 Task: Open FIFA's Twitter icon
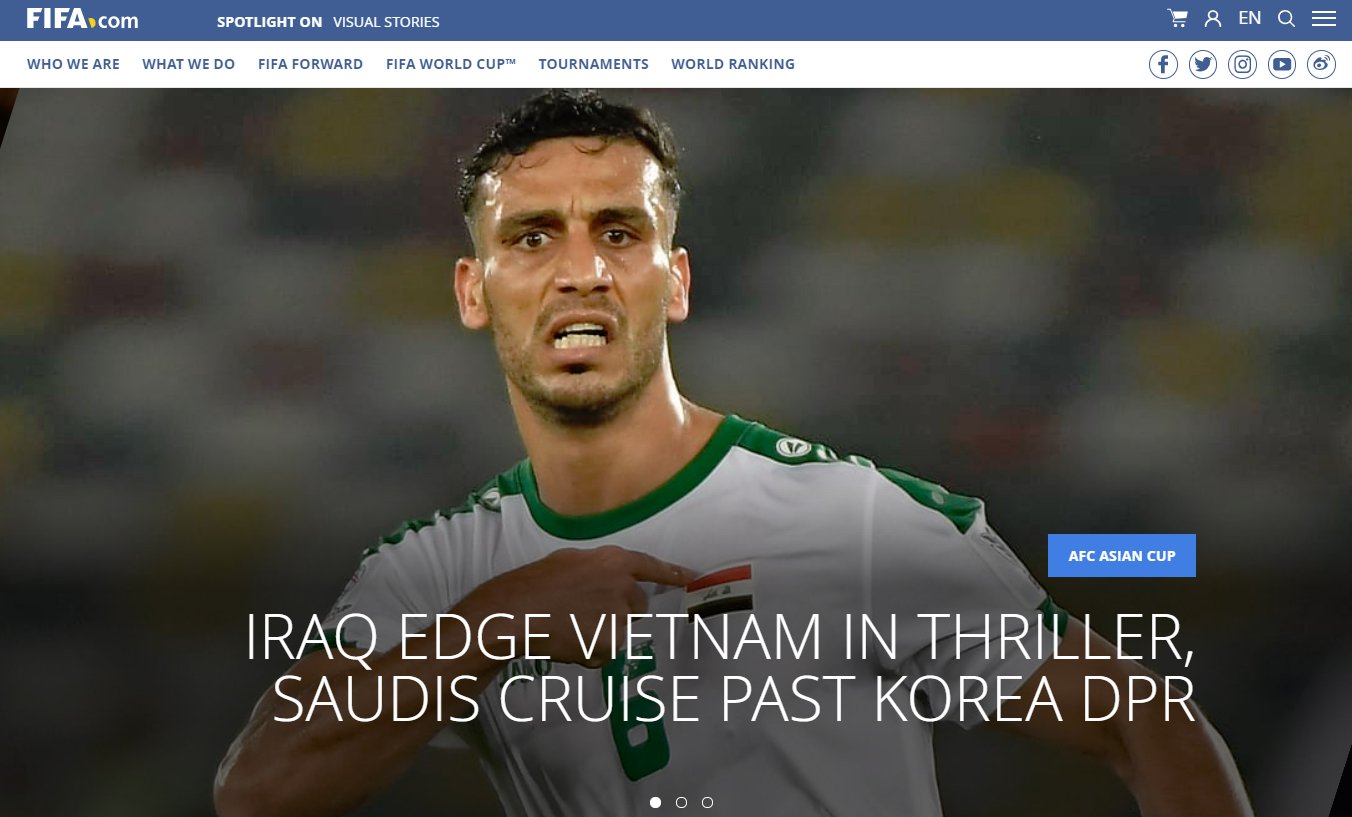[1203, 65]
